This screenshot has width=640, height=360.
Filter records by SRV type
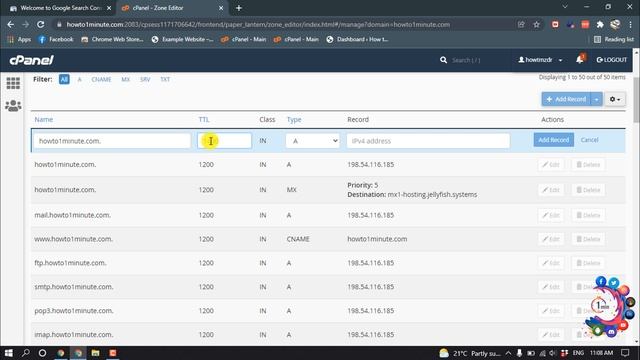coord(145,79)
